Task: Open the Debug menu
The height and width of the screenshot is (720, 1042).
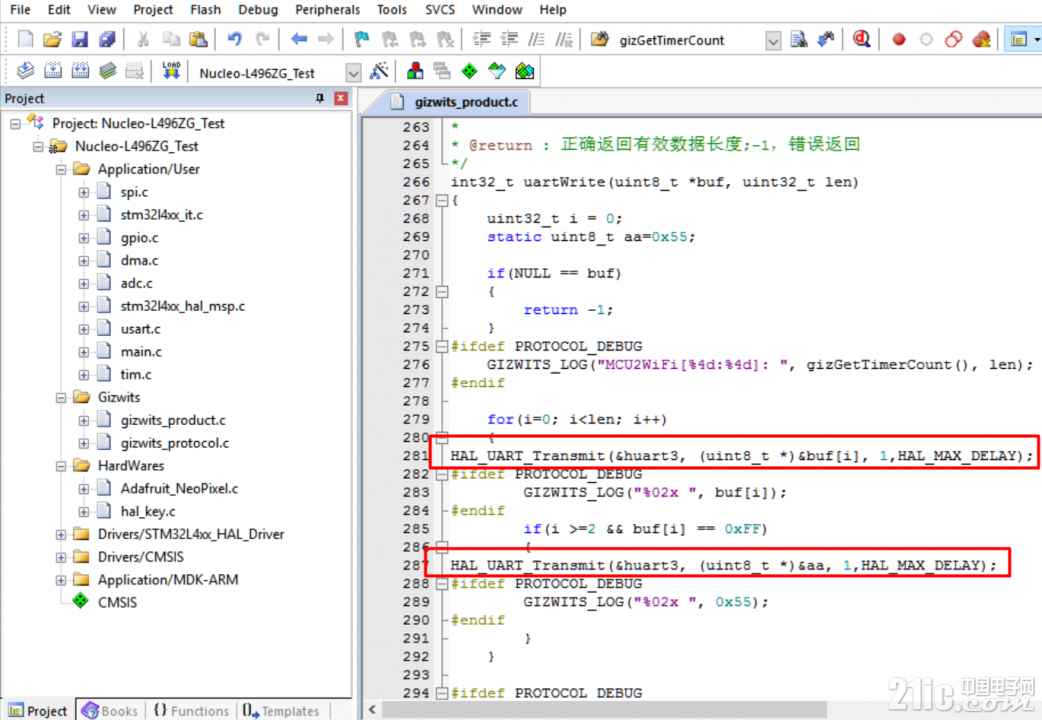Action: [258, 10]
